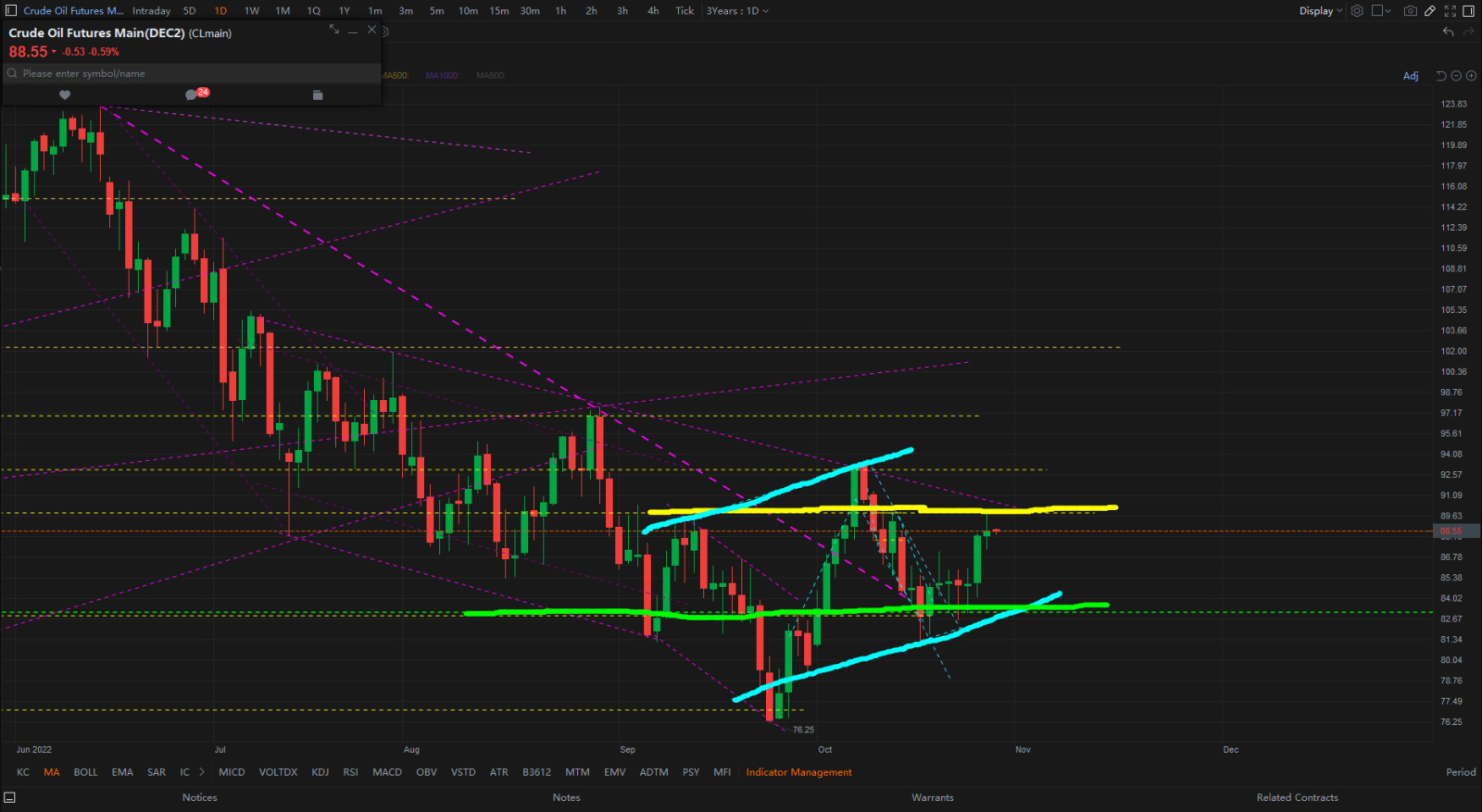
Task: Enable KDJ sub-indicator
Action: click(x=320, y=772)
